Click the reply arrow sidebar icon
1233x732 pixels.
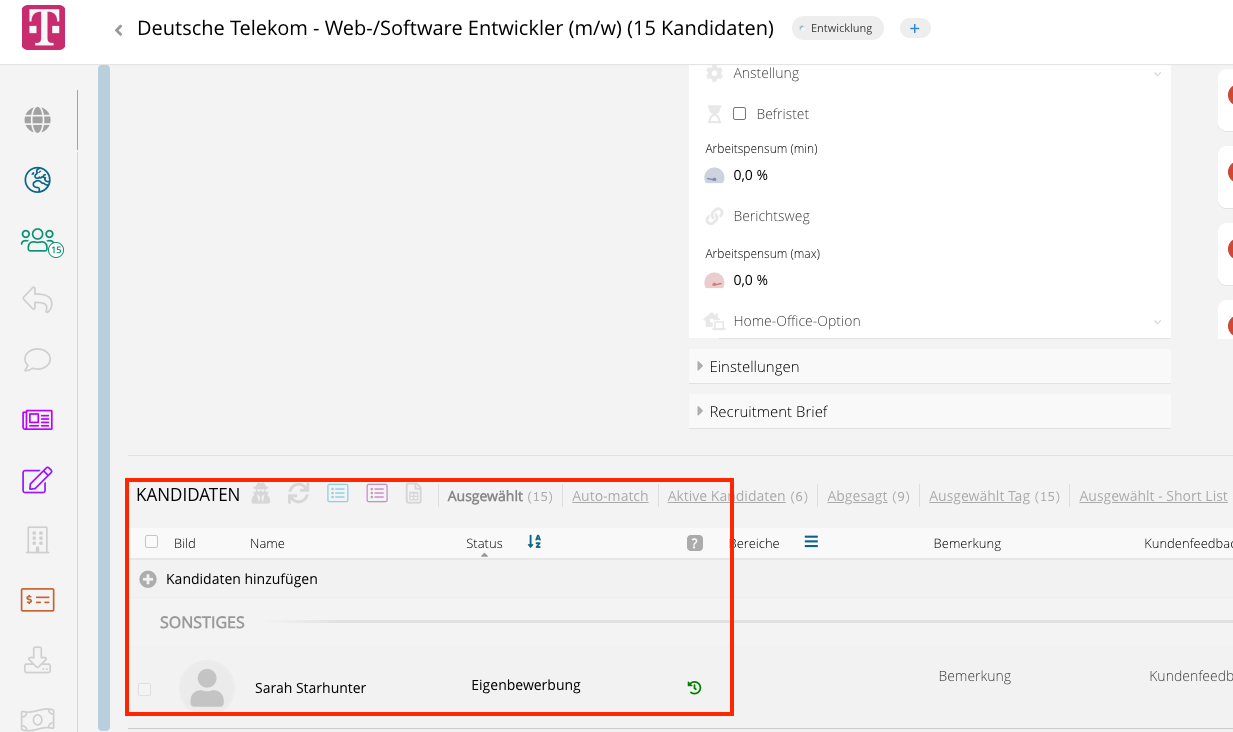point(37,300)
